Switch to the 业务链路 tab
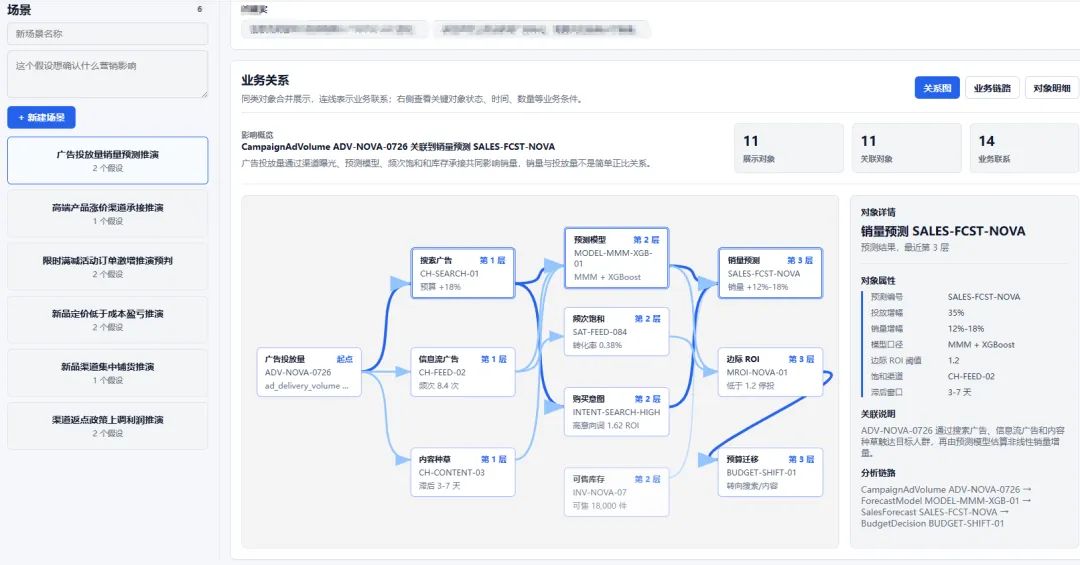1080x565 pixels. tap(992, 88)
